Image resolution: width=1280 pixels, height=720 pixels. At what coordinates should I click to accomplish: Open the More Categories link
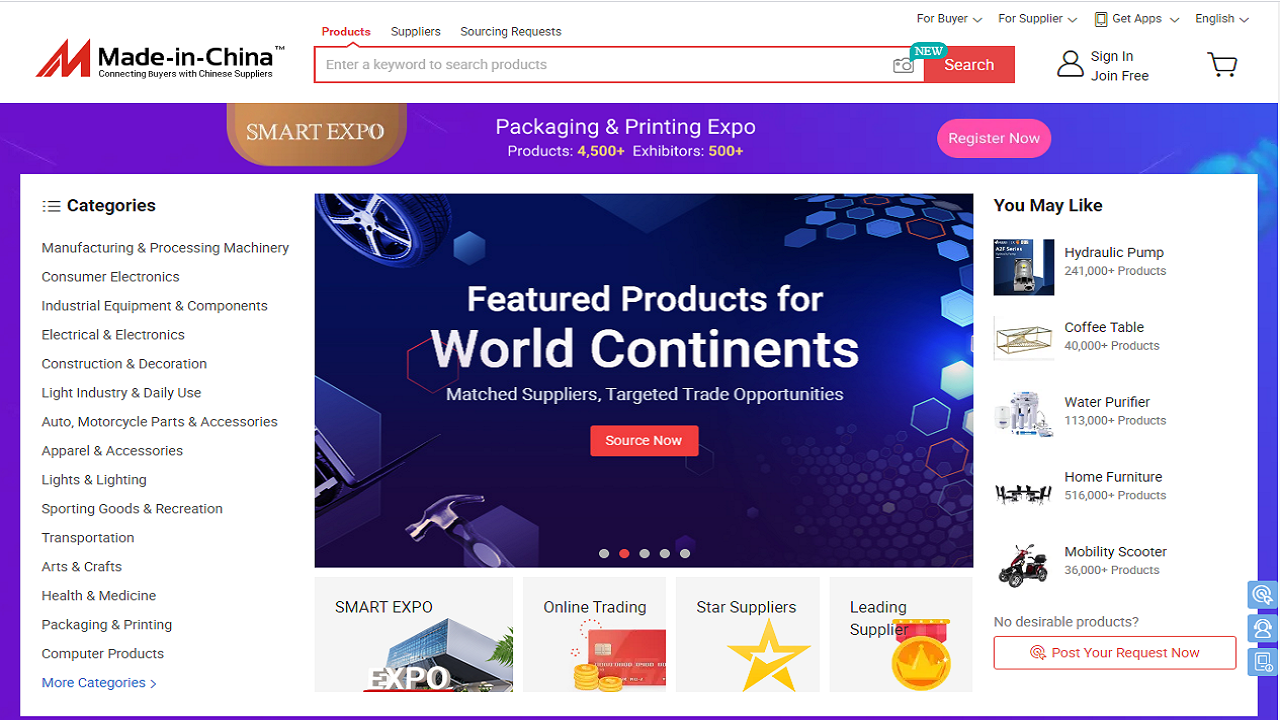click(99, 683)
